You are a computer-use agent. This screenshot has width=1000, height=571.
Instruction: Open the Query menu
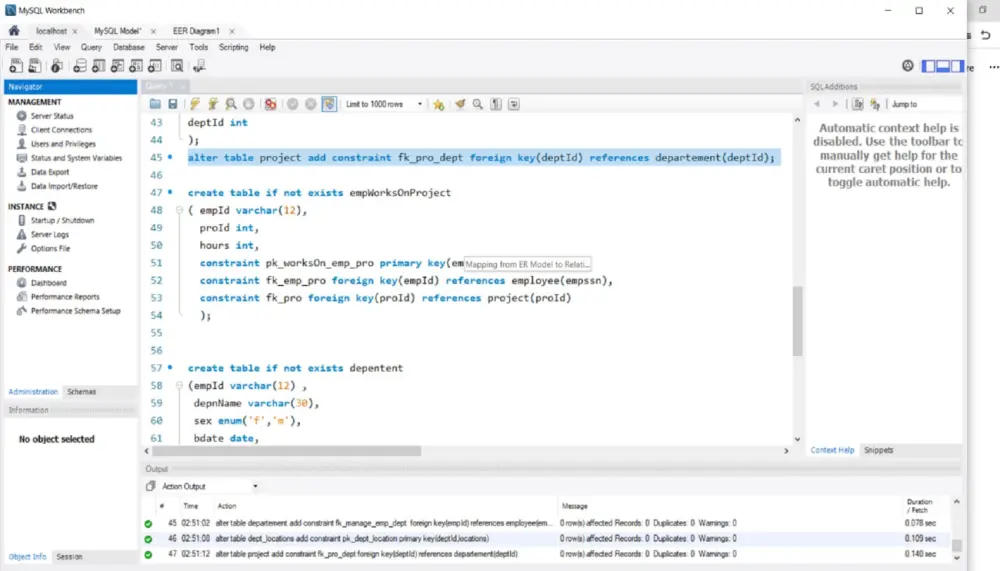pos(91,47)
